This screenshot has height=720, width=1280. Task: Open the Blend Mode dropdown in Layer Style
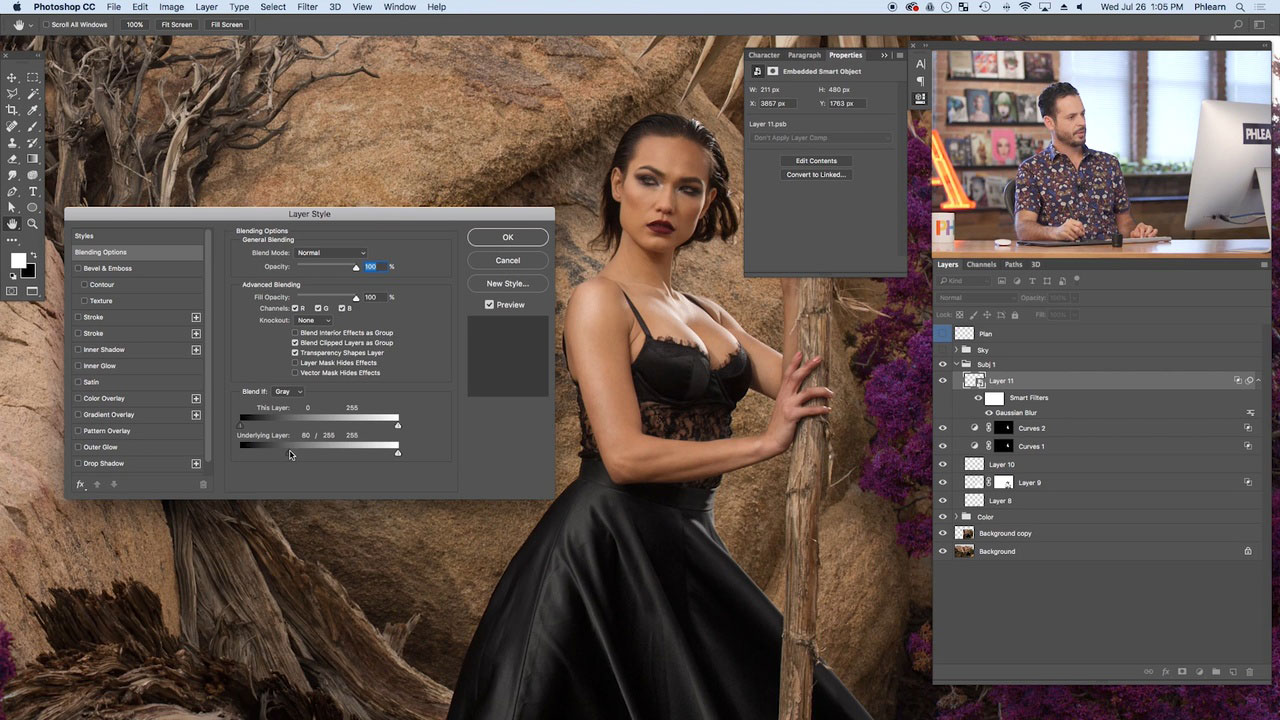coord(331,253)
